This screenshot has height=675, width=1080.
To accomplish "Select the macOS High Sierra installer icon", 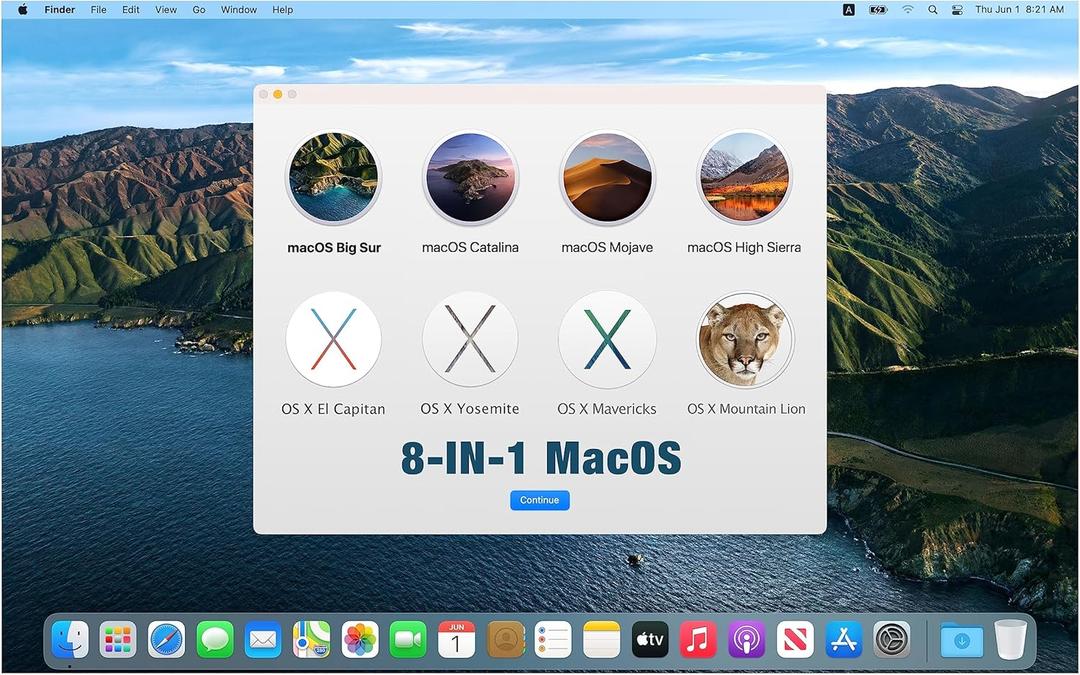I will [744, 176].
